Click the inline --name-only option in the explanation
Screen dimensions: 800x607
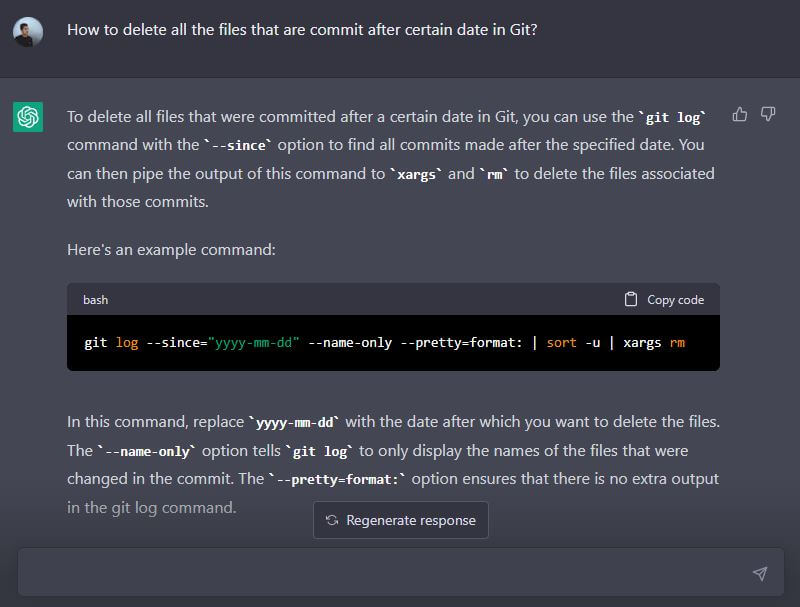tap(145, 451)
